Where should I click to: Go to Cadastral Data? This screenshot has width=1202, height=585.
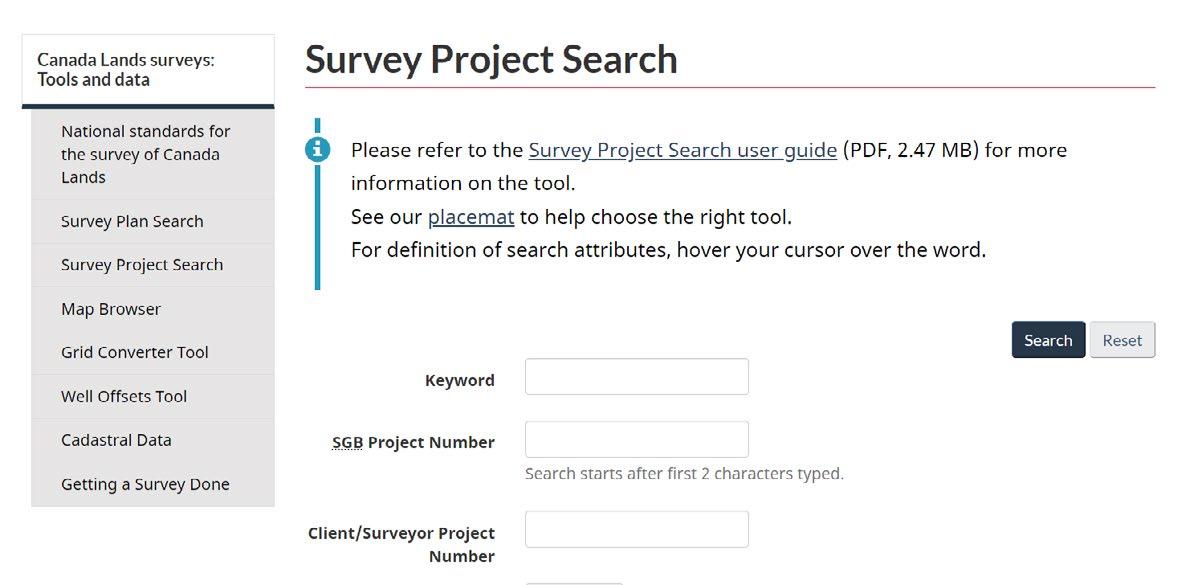[116, 440]
